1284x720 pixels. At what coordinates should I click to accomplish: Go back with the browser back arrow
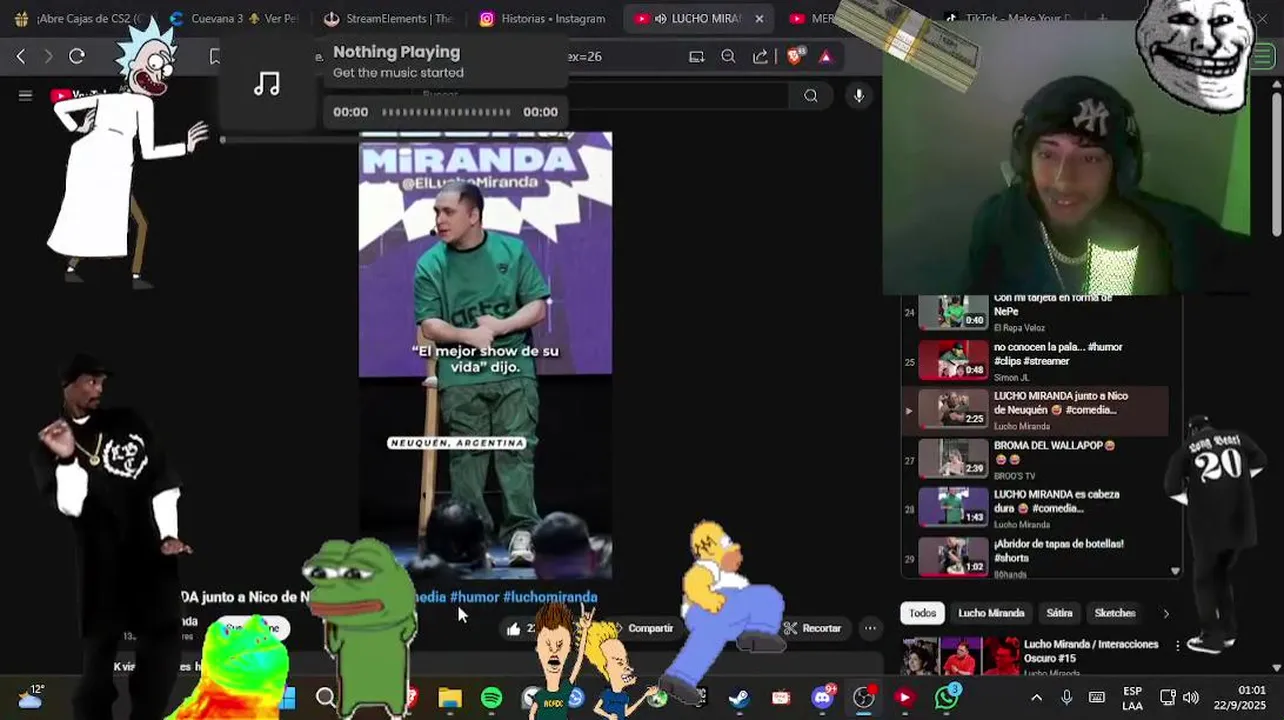tap(20, 57)
